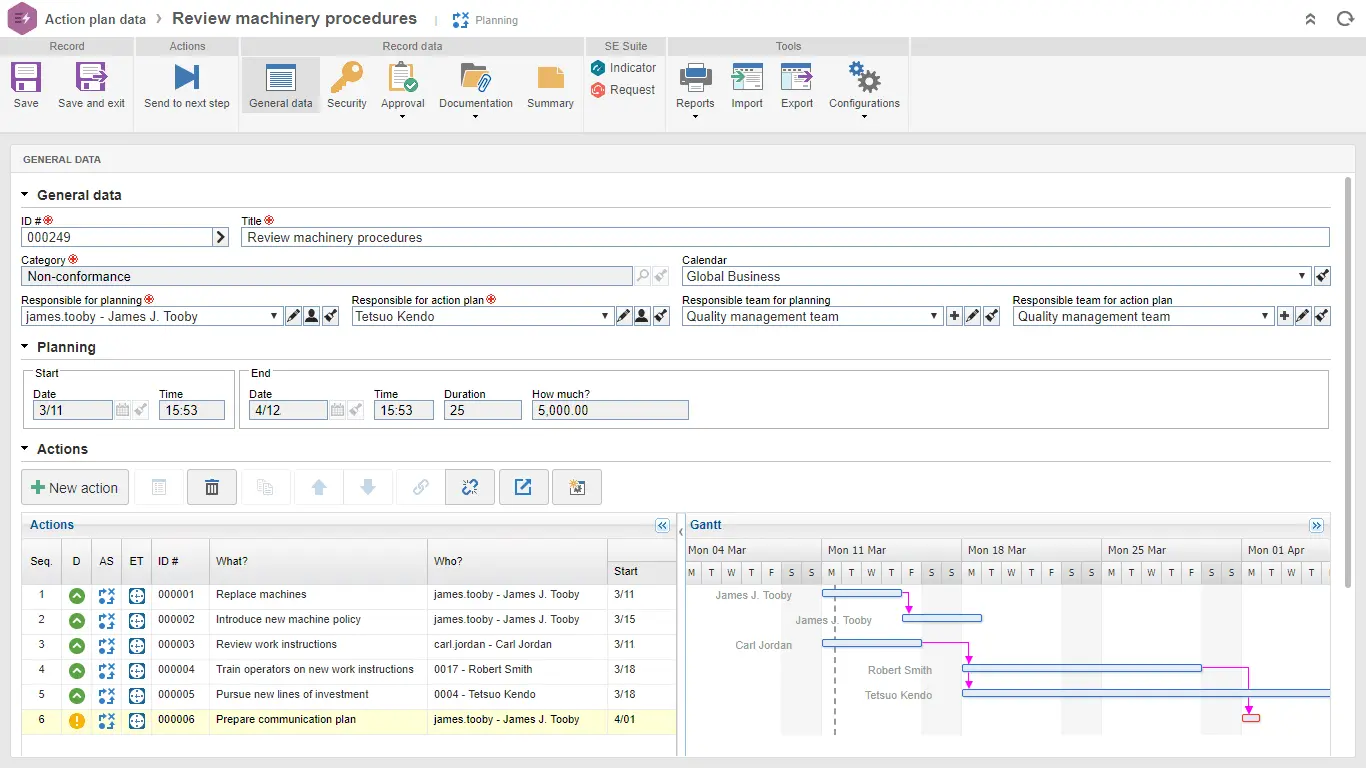This screenshot has height=768, width=1366.
Task: Delete selected action with trash icon
Action: (x=211, y=487)
